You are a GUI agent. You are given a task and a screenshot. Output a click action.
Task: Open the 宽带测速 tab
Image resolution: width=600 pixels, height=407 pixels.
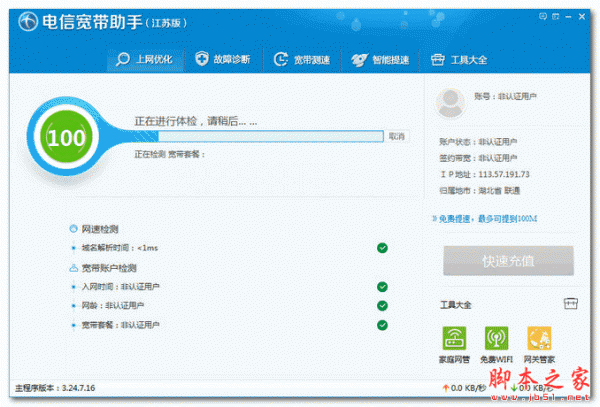(300, 60)
